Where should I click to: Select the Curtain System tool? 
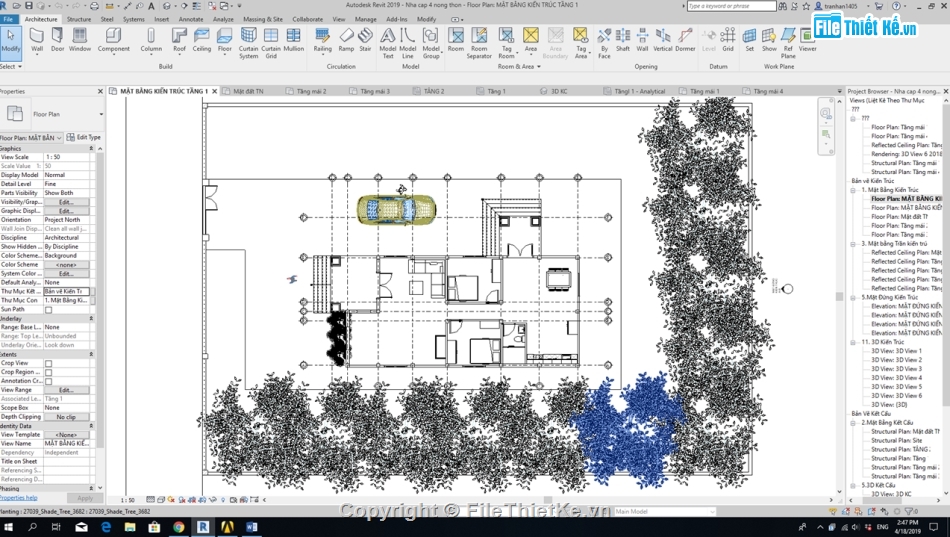coord(248,43)
